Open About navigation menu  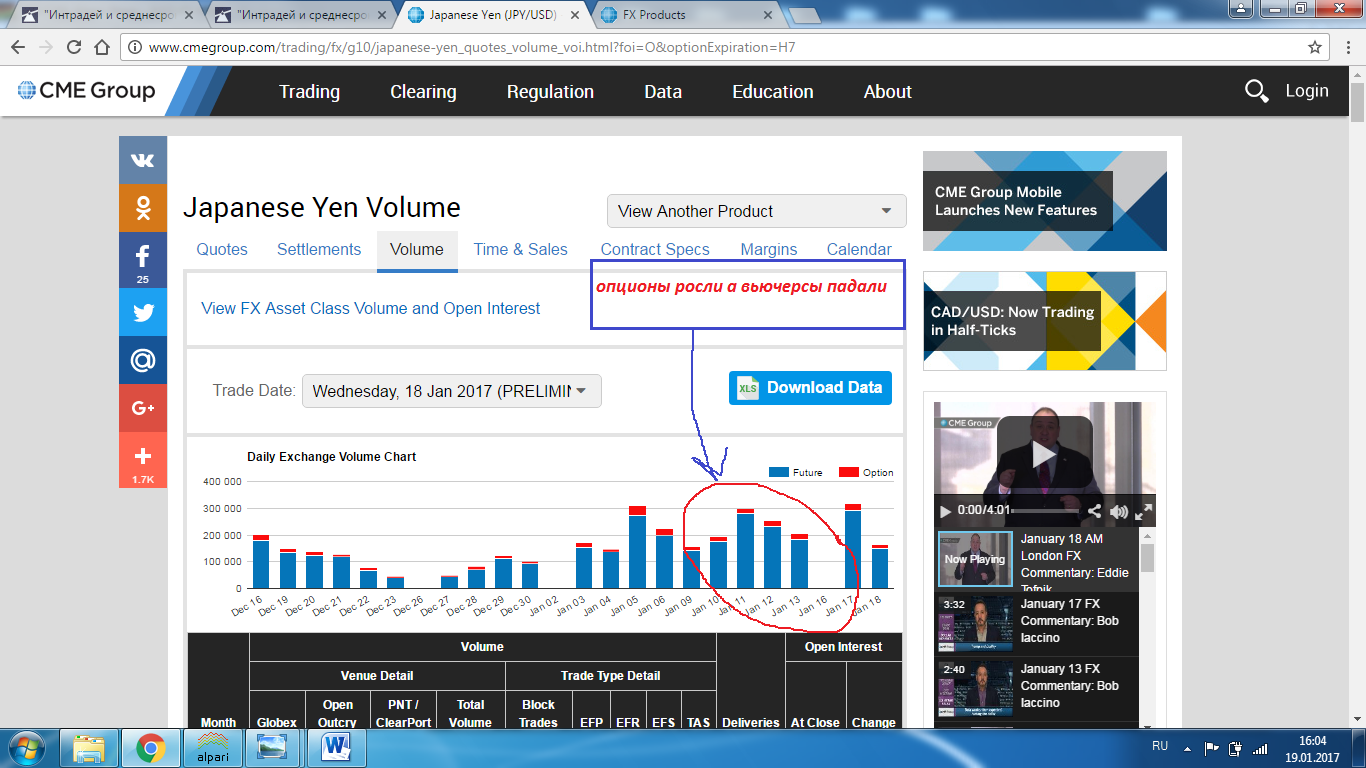[888, 91]
